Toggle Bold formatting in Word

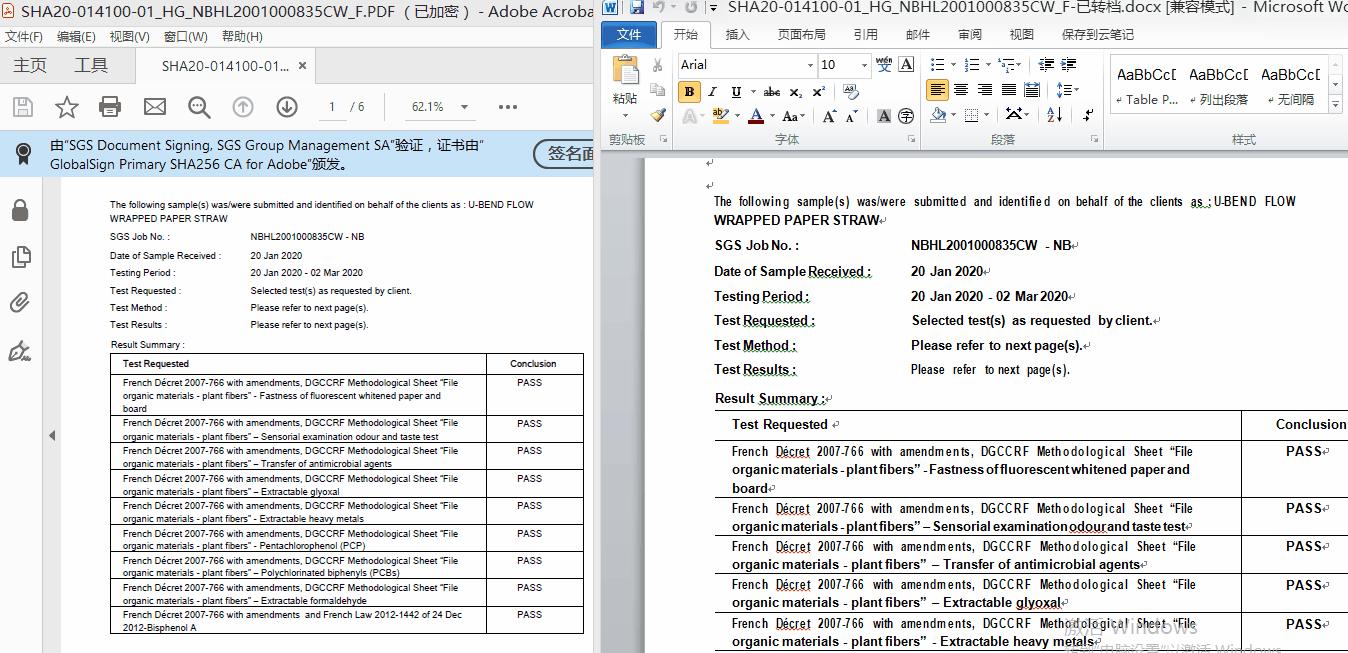[689, 91]
